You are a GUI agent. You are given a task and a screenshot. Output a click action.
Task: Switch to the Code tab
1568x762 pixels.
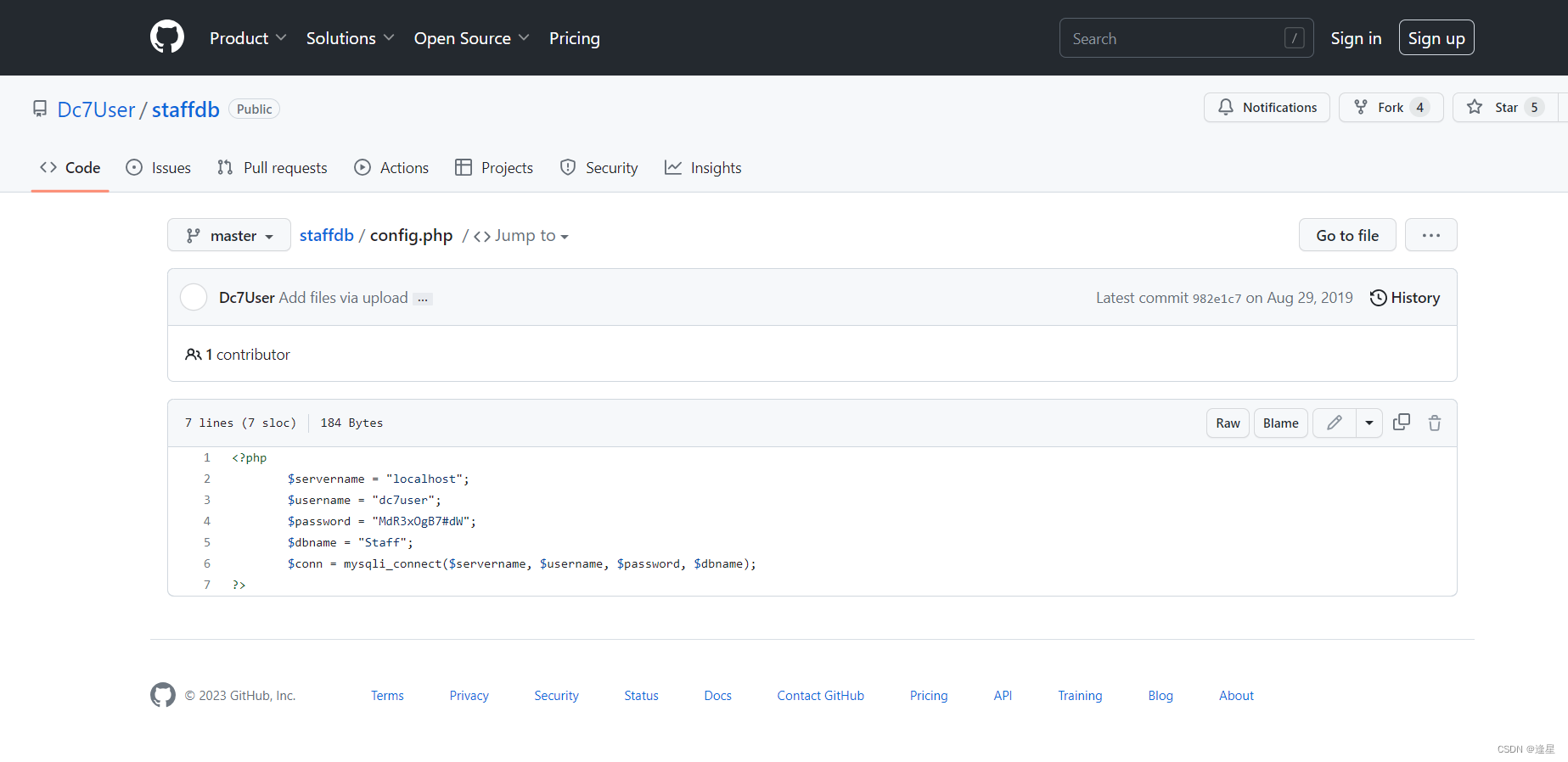click(70, 168)
